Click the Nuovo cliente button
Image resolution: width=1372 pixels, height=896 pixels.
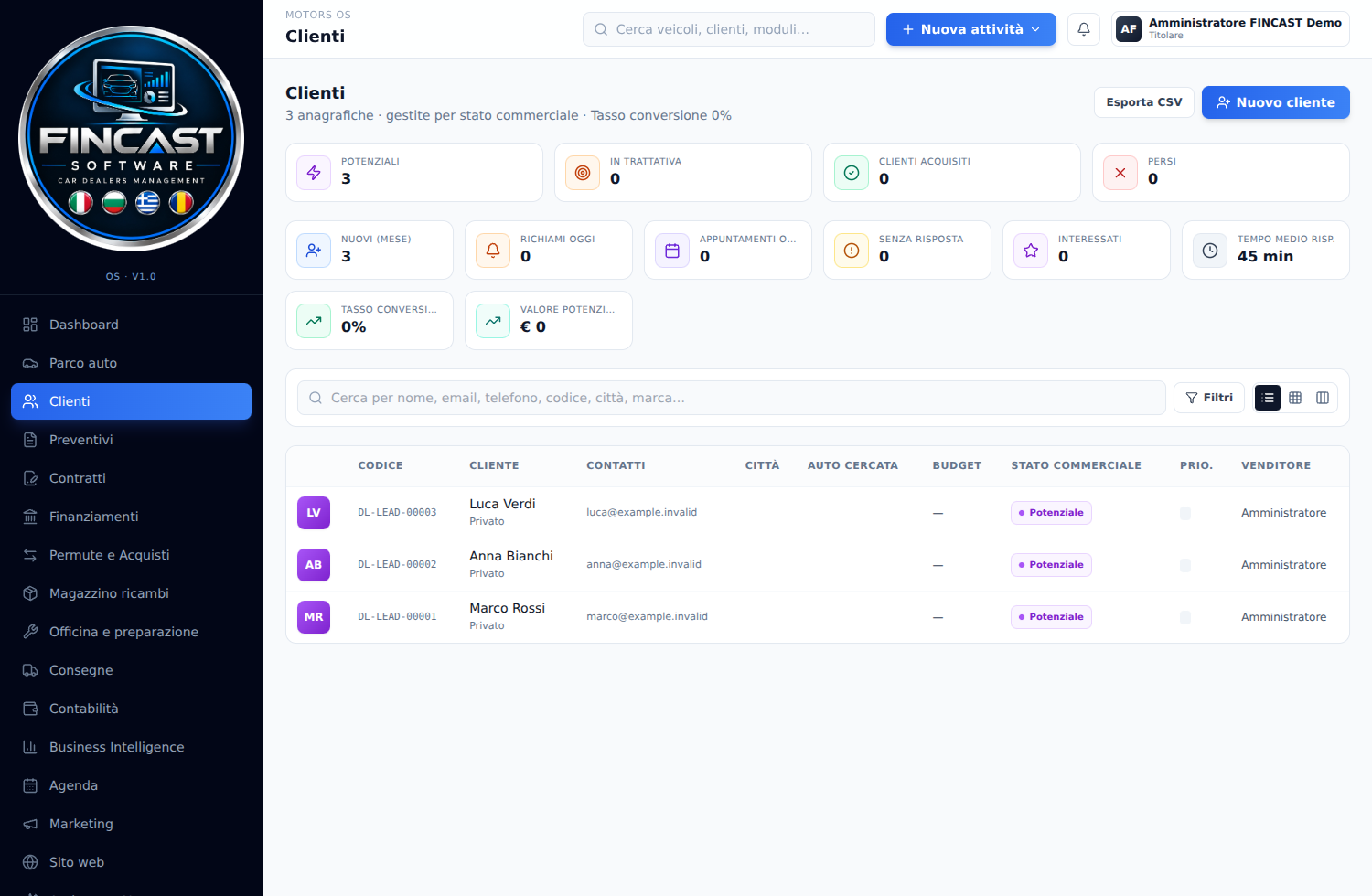(1276, 102)
